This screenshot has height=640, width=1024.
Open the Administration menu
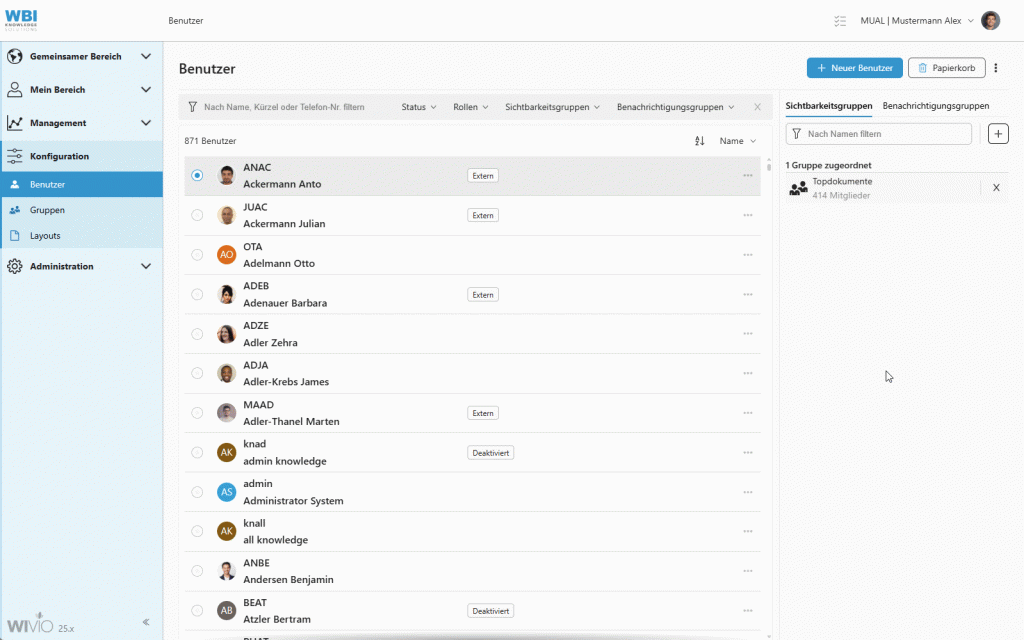pyautogui.click(x=62, y=266)
